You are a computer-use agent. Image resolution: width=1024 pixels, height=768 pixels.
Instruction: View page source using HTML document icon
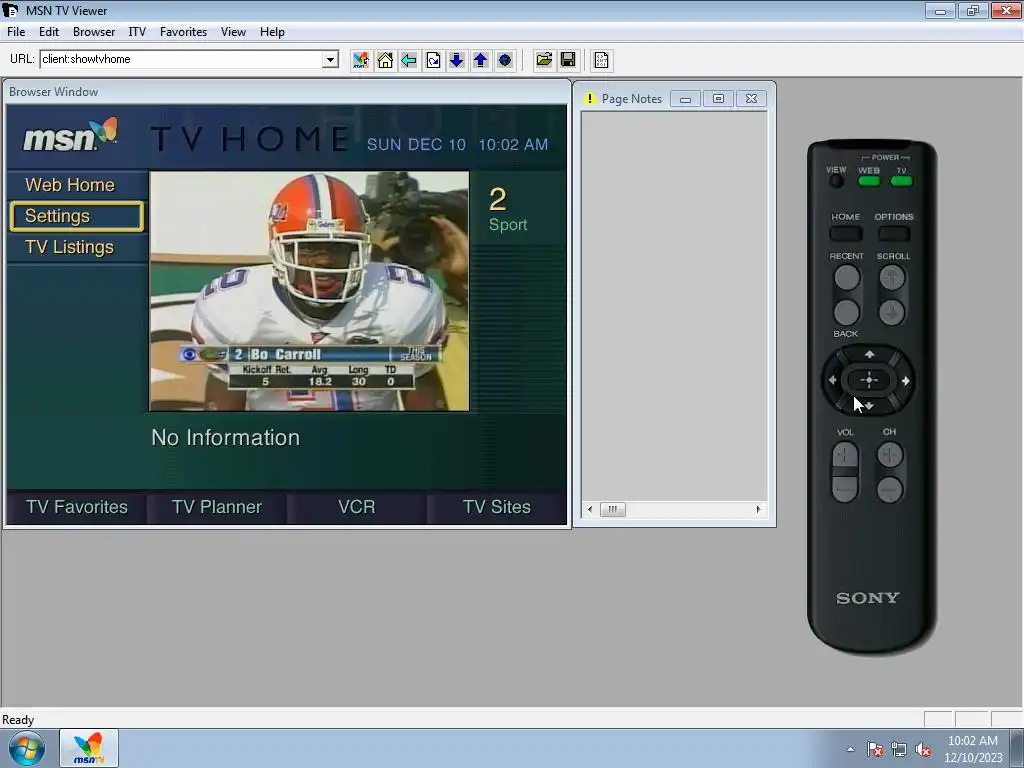click(x=601, y=60)
